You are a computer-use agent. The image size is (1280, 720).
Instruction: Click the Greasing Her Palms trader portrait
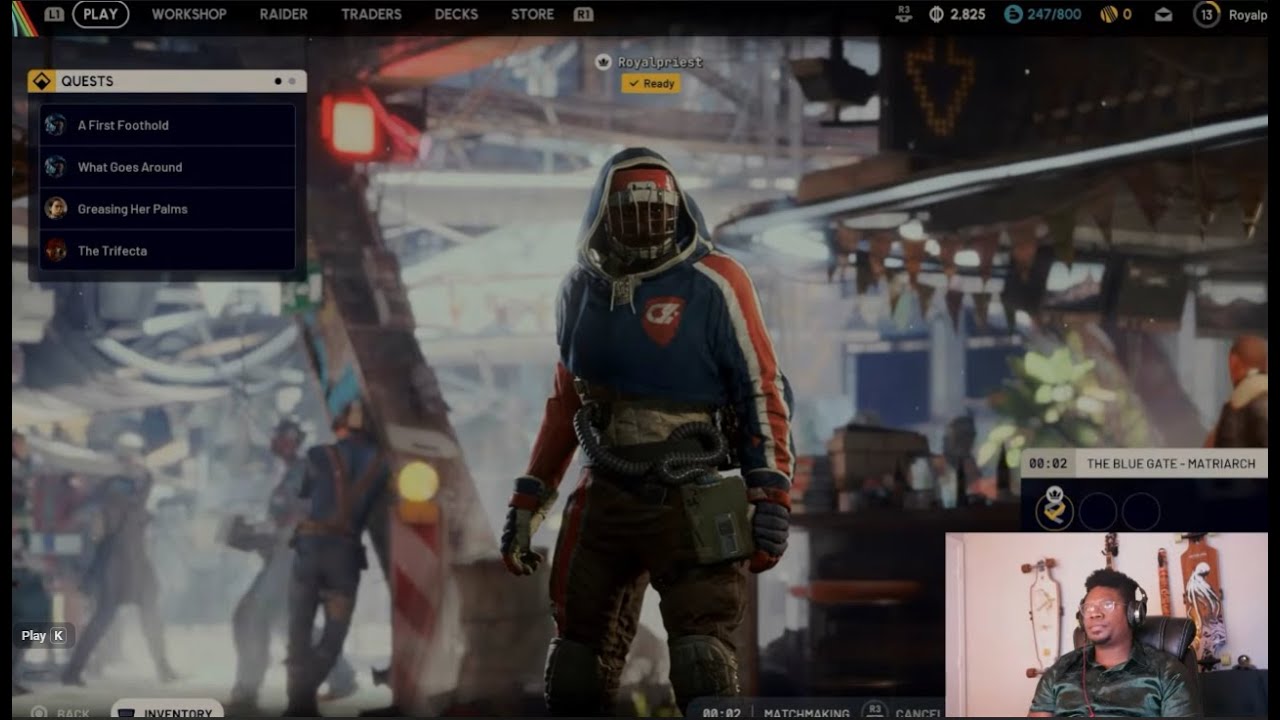(56, 208)
